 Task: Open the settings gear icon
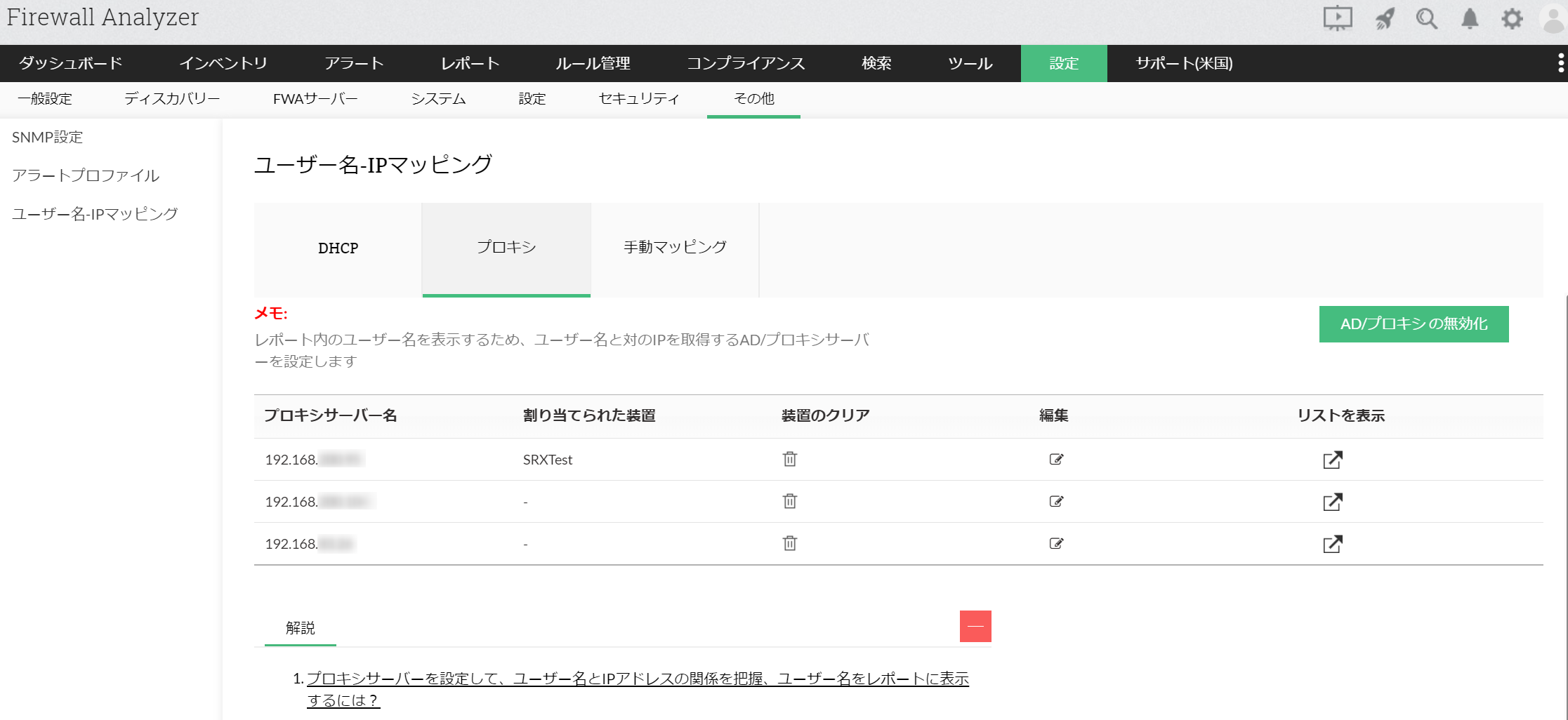click(x=1512, y=18)
